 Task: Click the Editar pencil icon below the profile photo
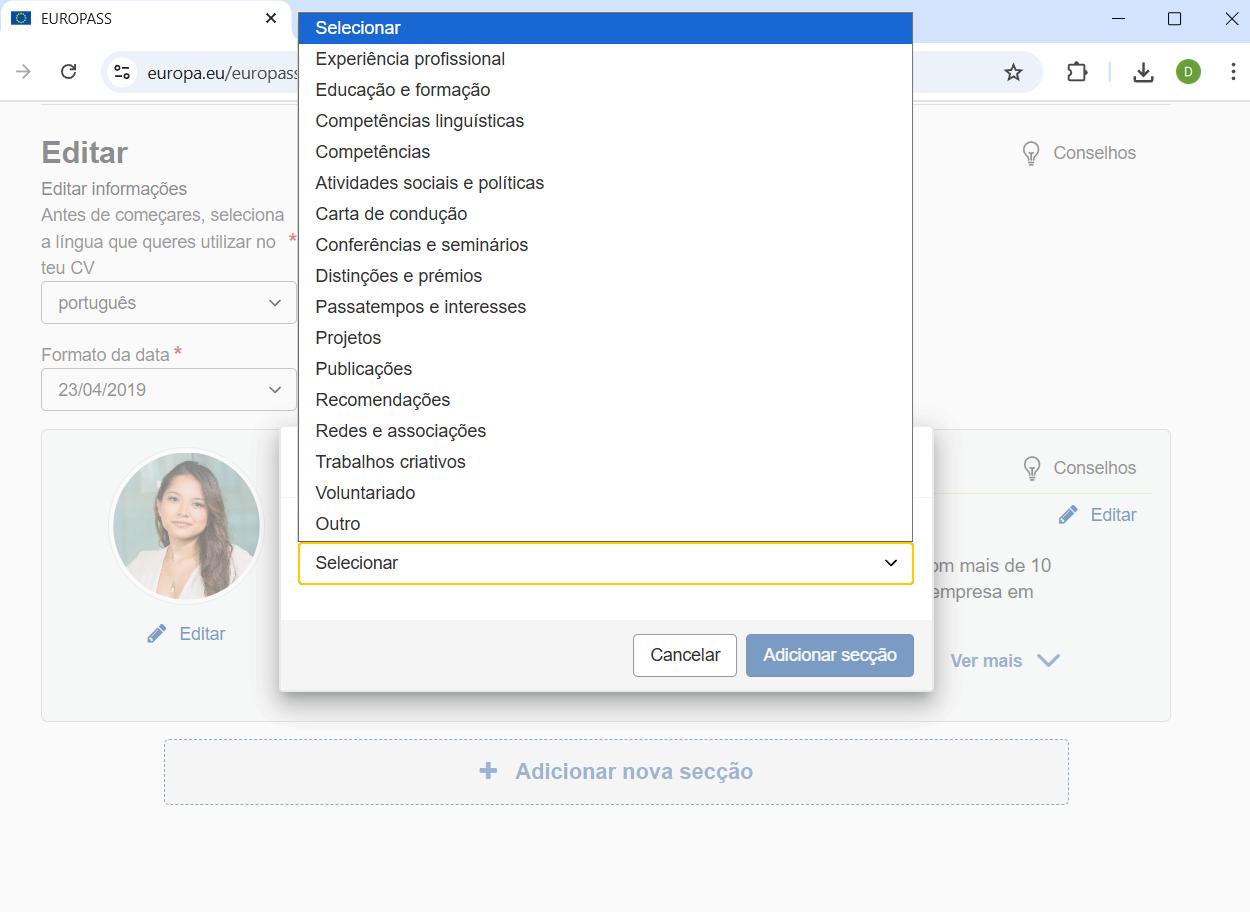coord(156,633)
